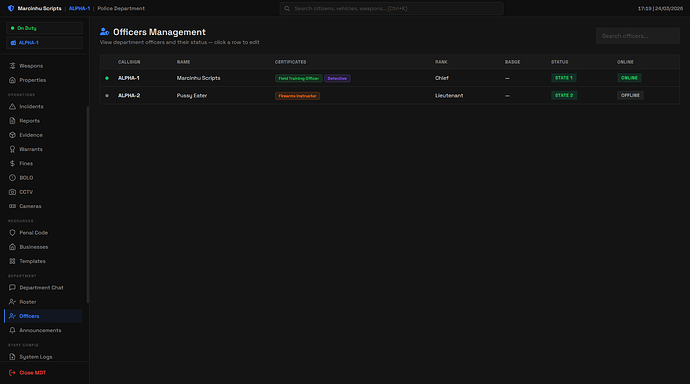690x384 pixels.
Task: Click the BADGE column header
Action: click(512, 62)
